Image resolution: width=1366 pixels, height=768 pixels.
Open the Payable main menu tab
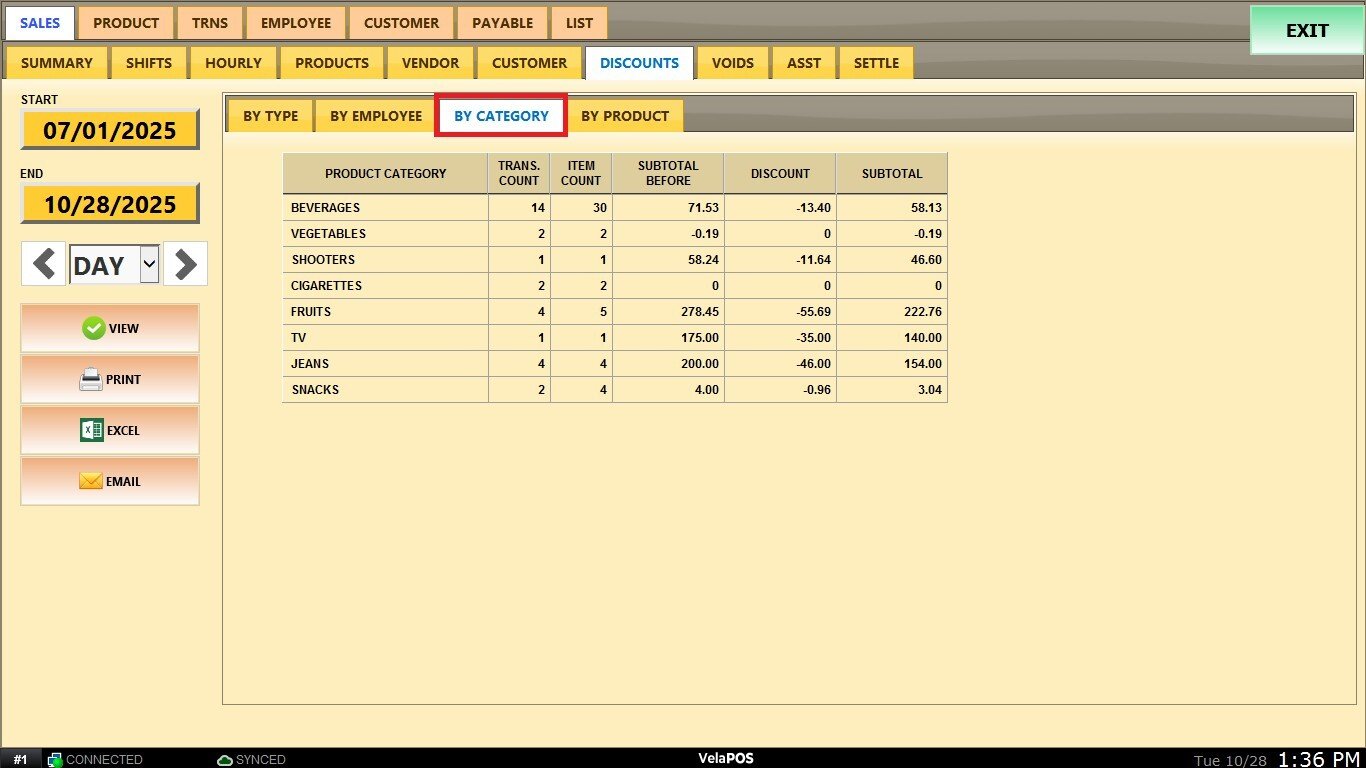pyautogui.click(x=503, y=23)
